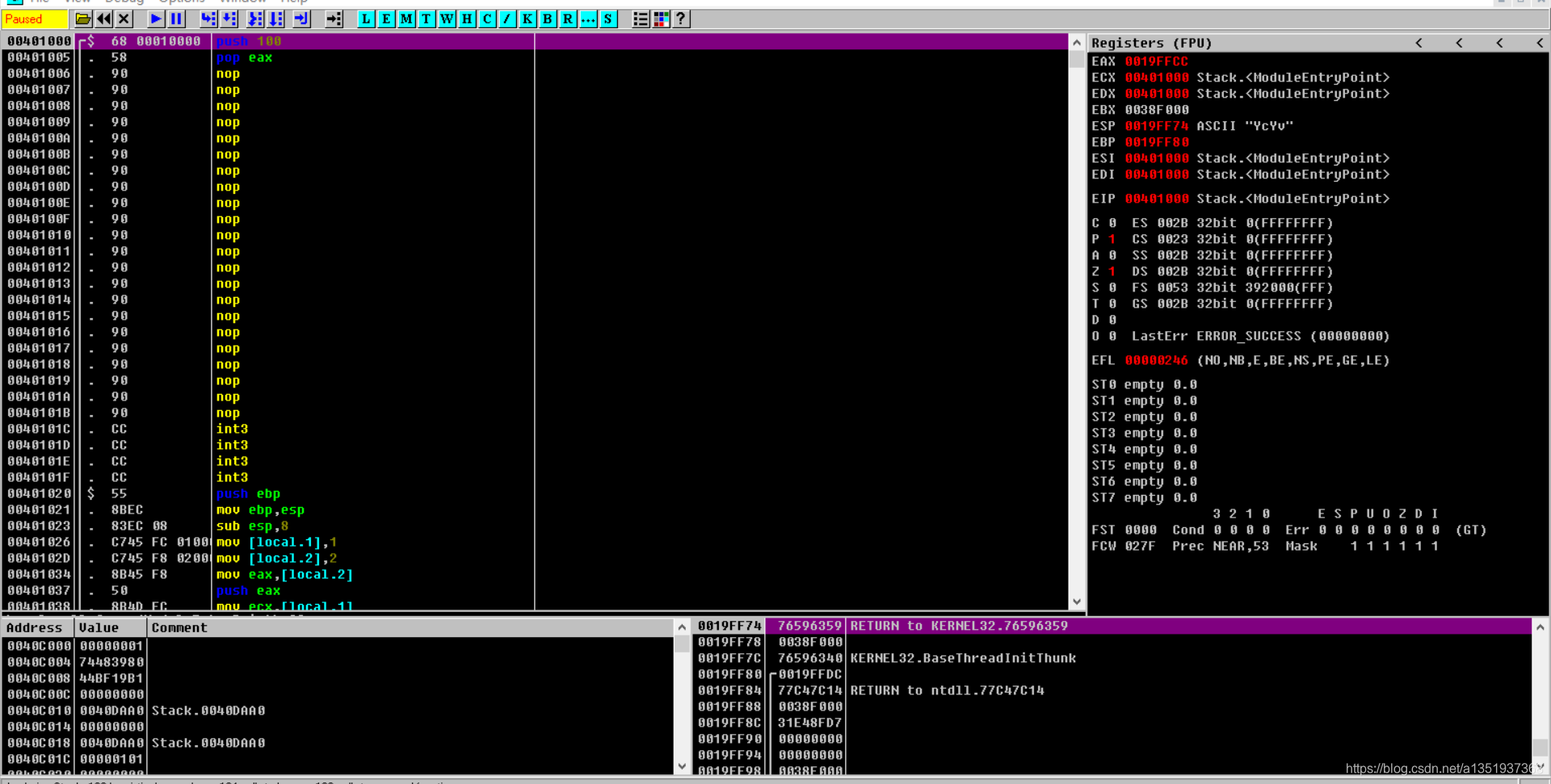Click Go to address icon
1551x784 pixels.
(334, 19)
